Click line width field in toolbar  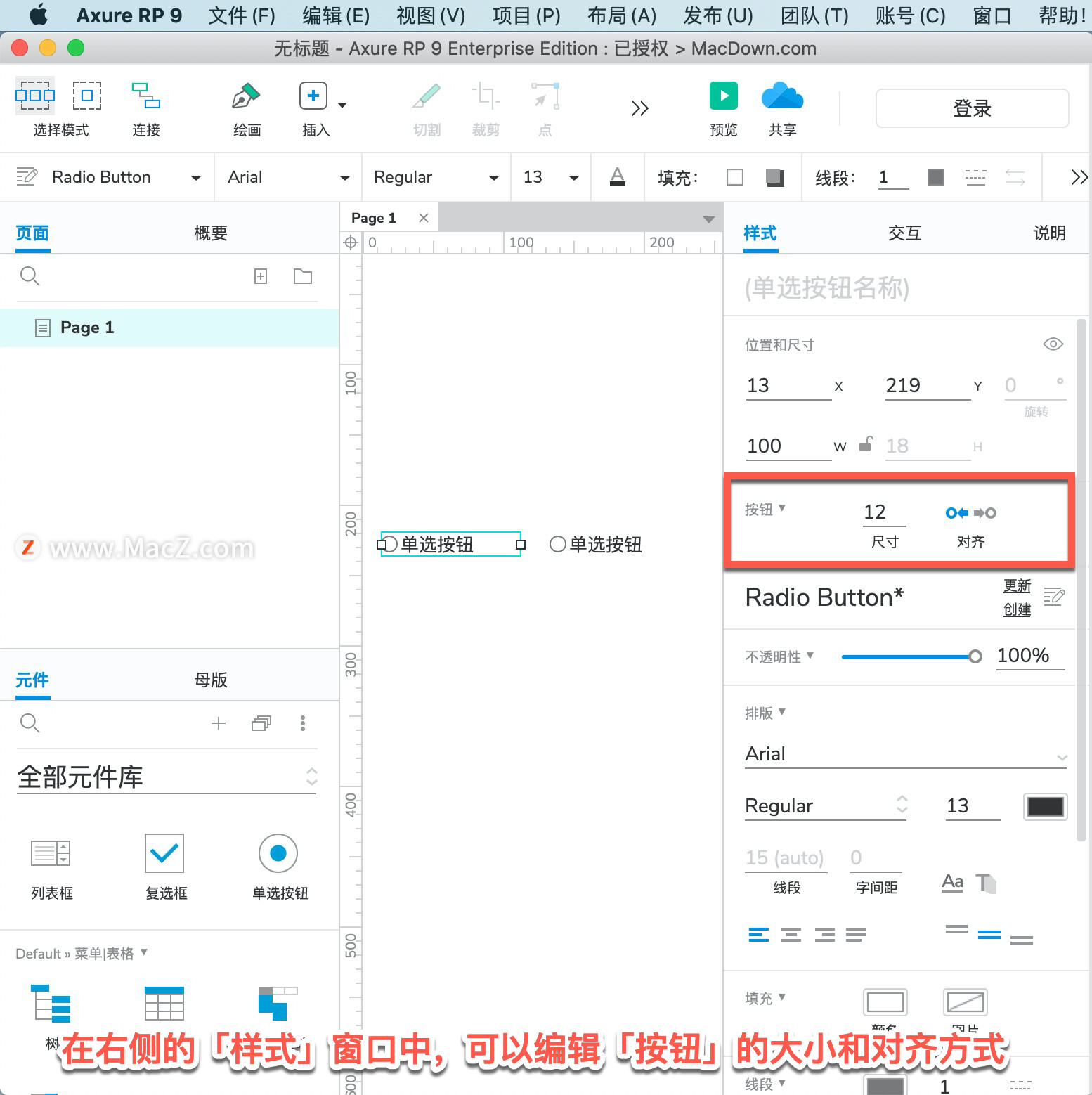(x=893, y=177)
